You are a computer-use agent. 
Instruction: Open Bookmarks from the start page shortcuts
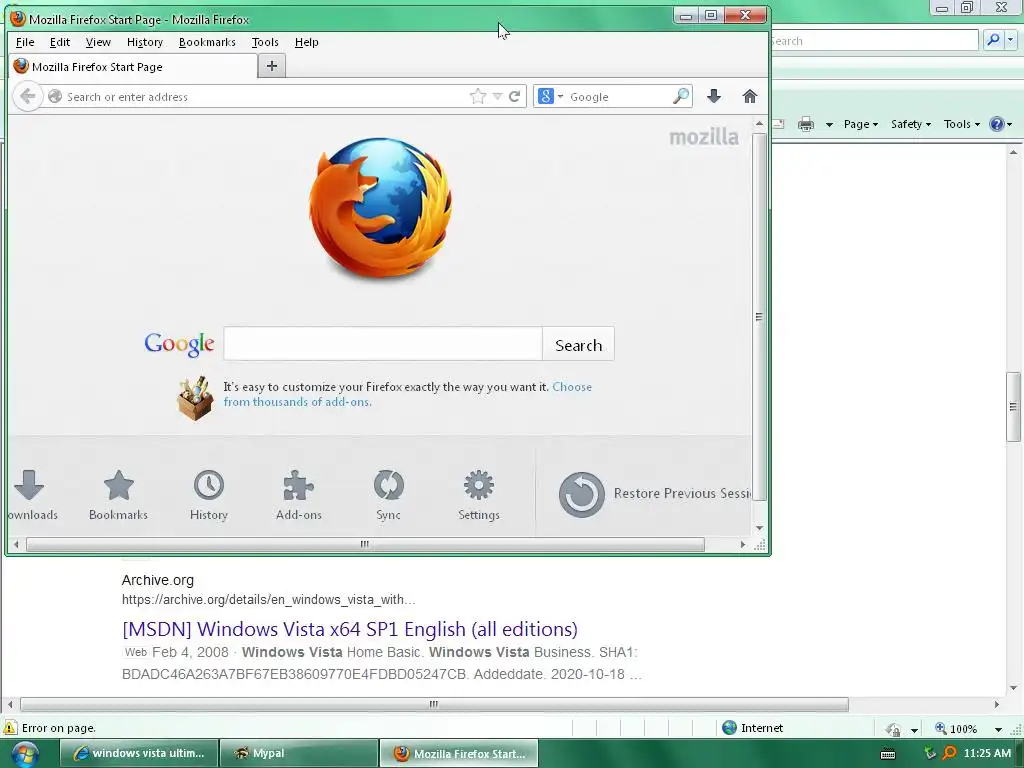point(118,496)
